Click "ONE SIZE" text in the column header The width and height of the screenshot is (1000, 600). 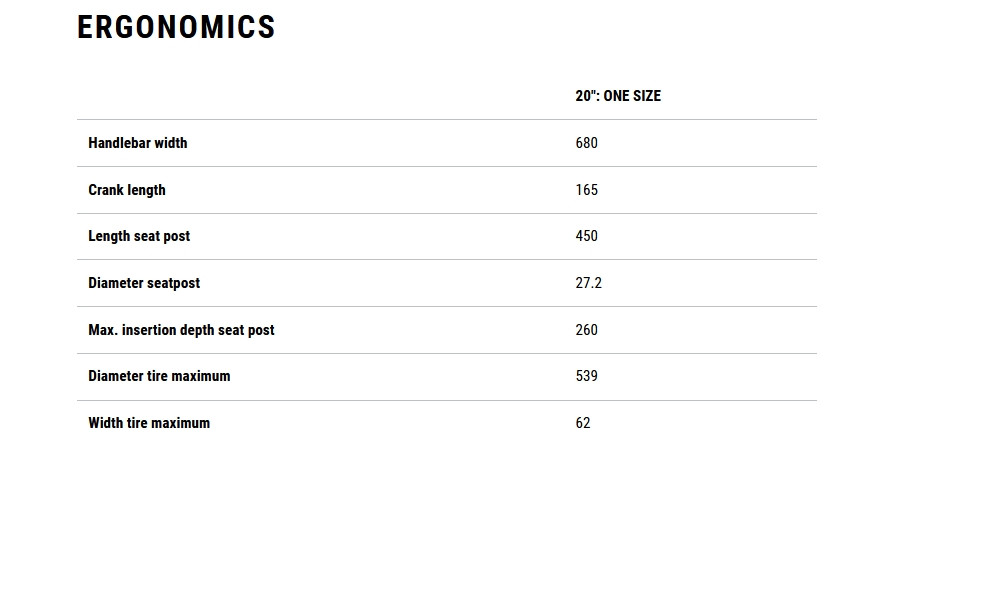(632, 96)
